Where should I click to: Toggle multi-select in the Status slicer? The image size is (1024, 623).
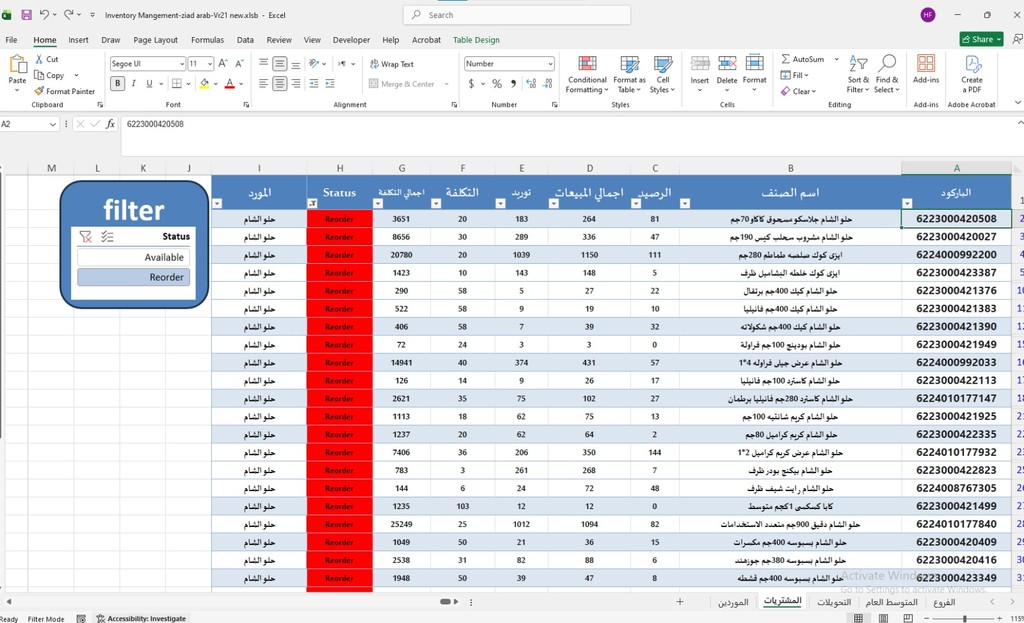(107, 236)
